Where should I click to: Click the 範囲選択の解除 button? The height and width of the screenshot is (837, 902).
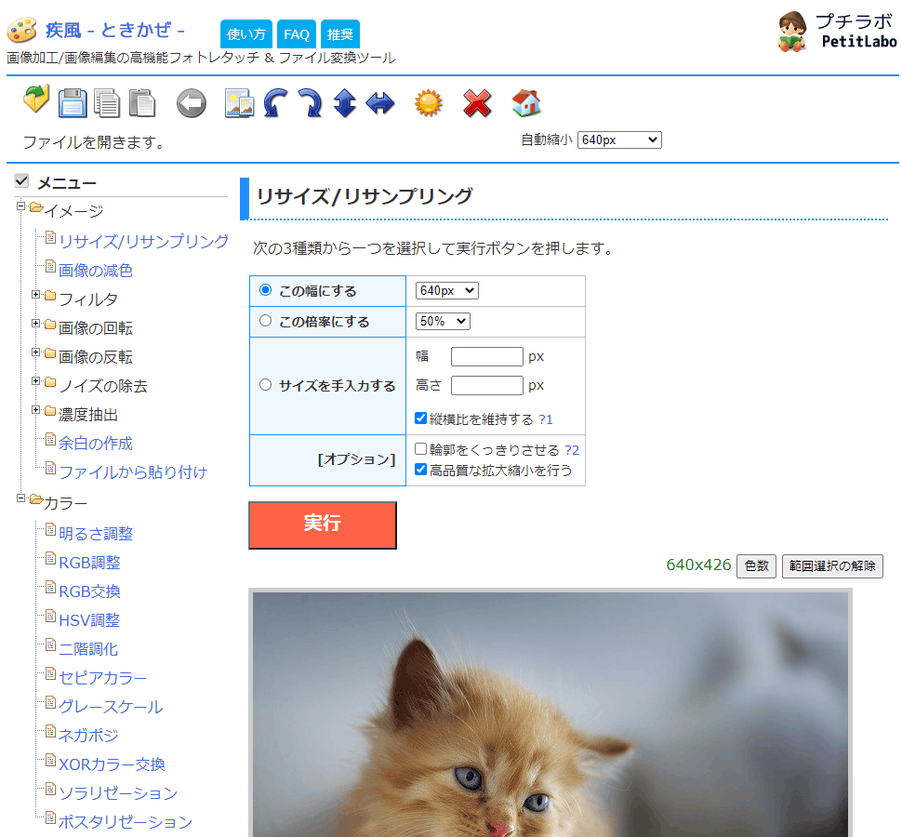[832, 566]
